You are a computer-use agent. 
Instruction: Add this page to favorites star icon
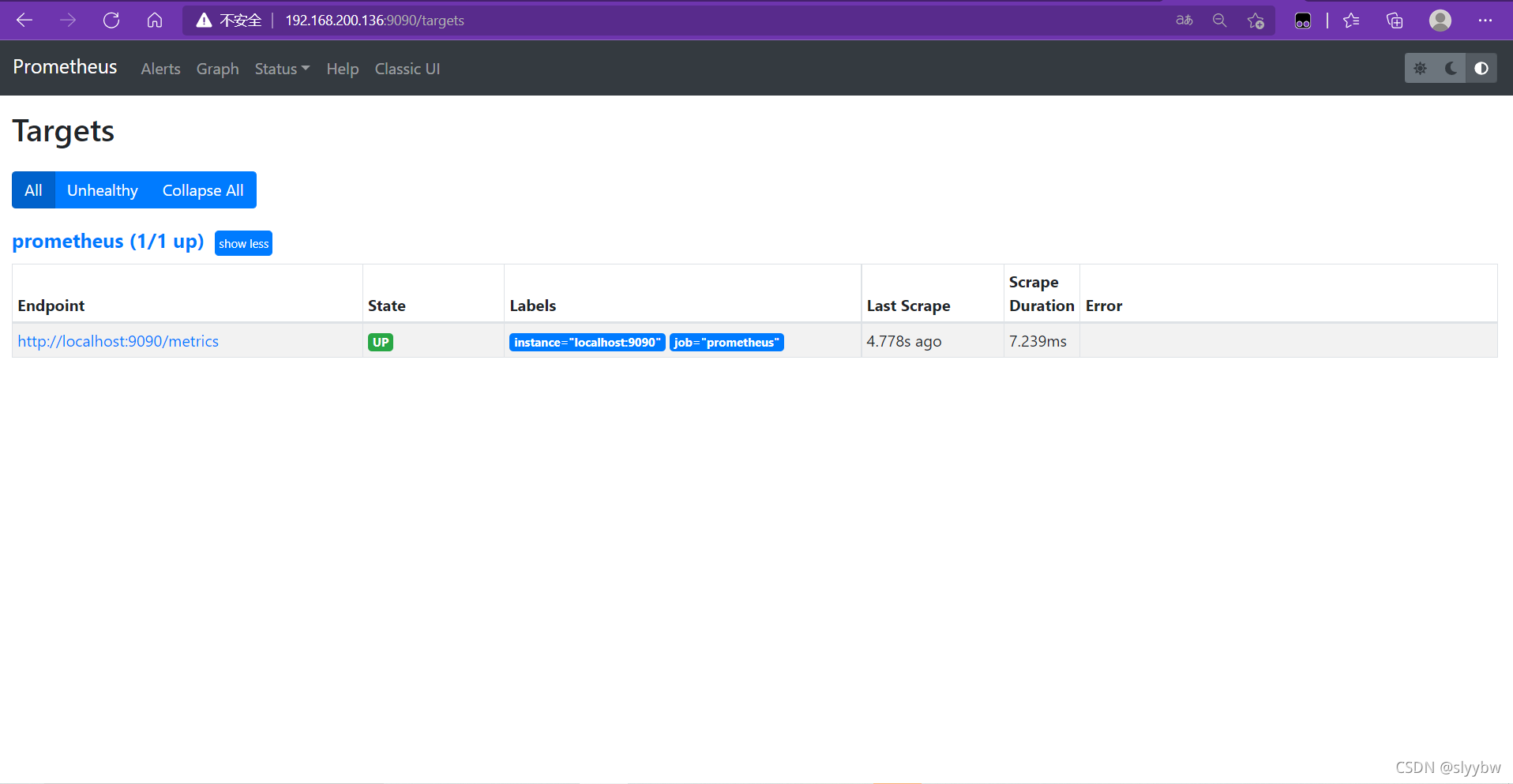(1256, 21)
